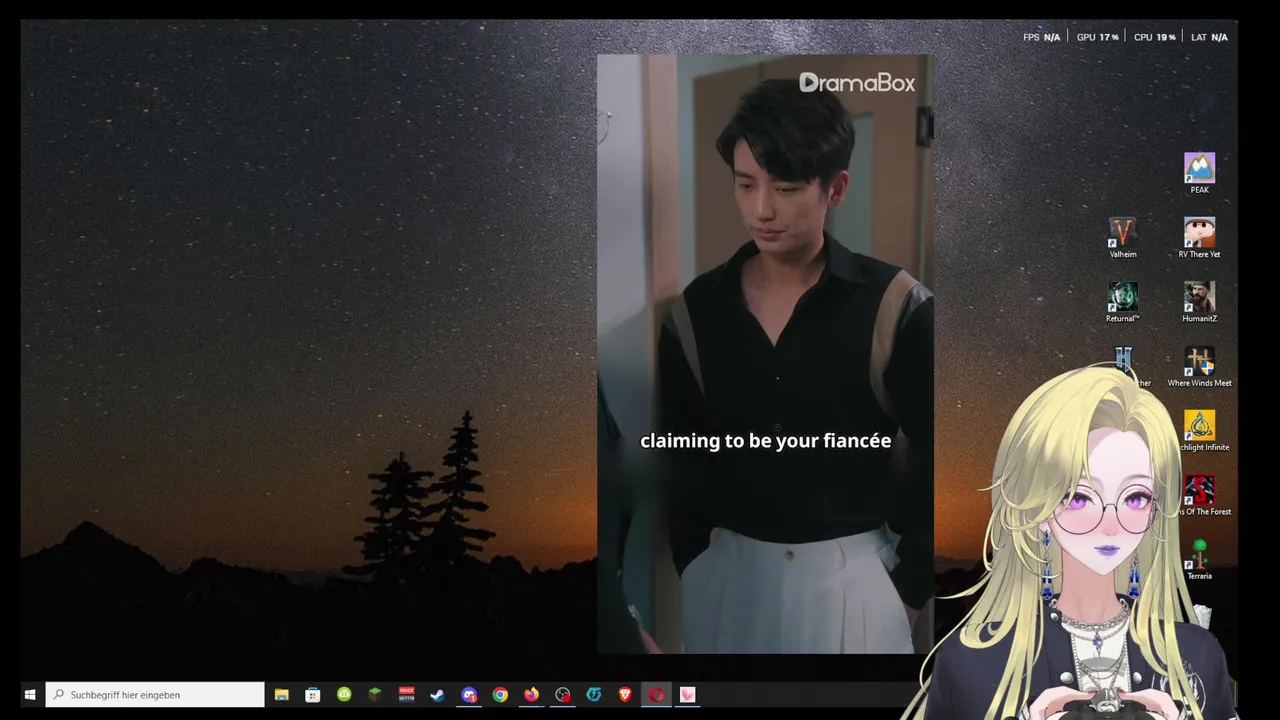Viewport: 1280px width, 720px height.
Task: Open the pink app icon in taskbar
Action: coord(687,694)
